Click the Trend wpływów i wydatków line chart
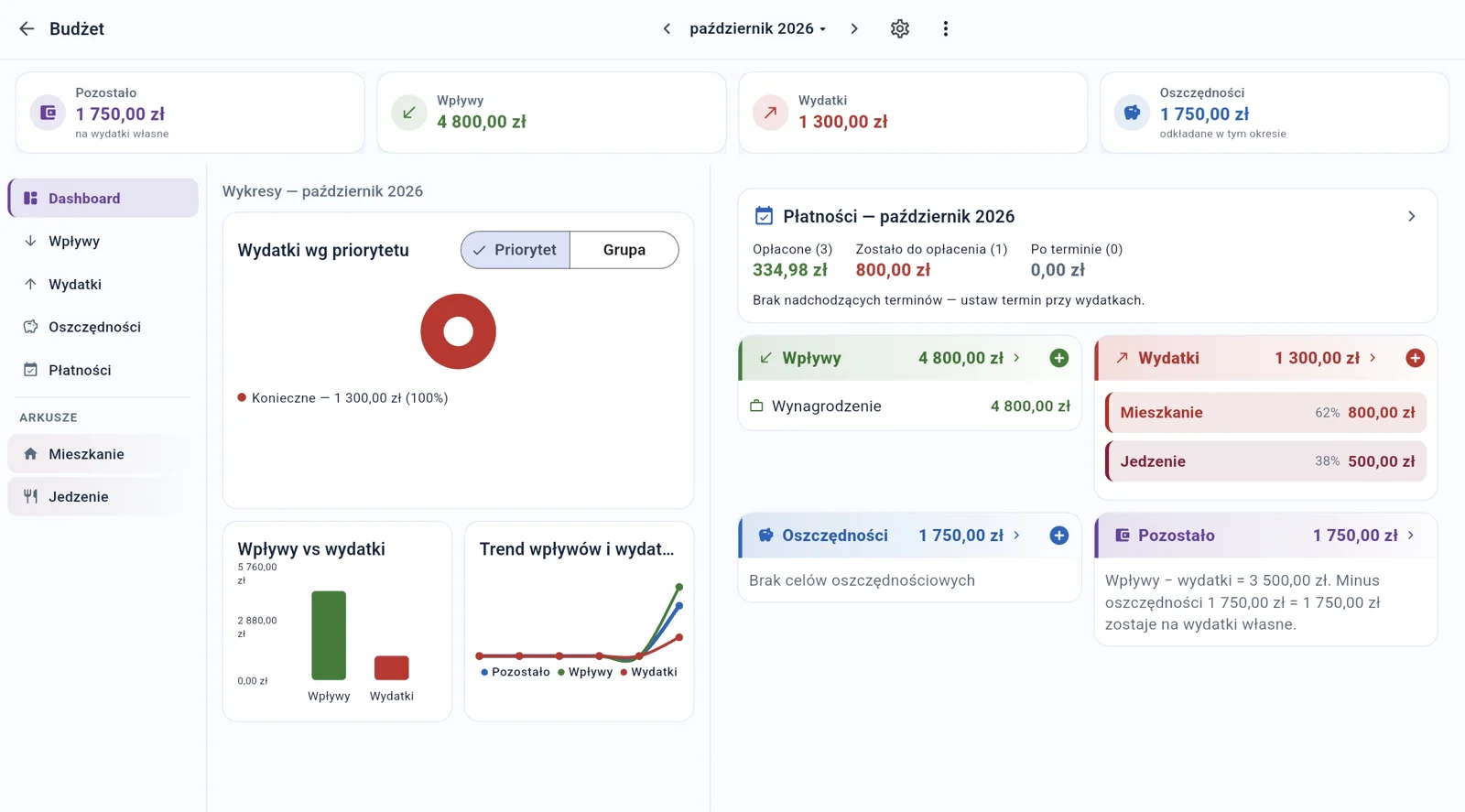 coord(580,622)
